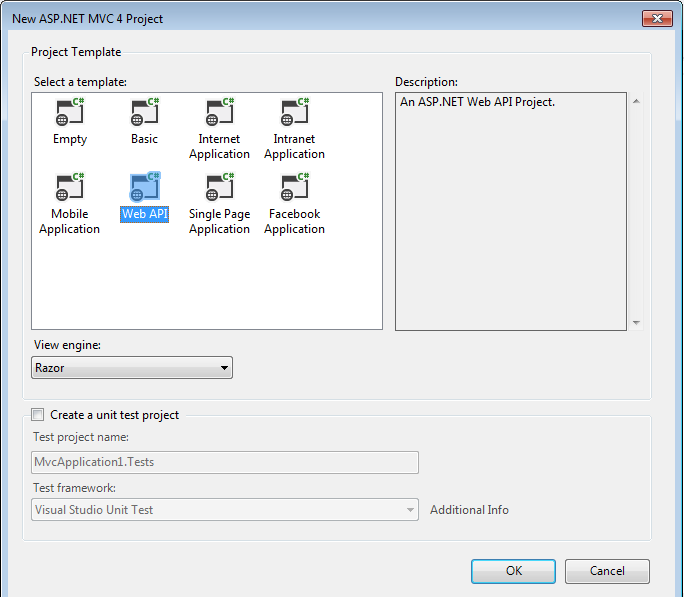Select the Facebook Application template icon
This screenshot has height=597, width=684.
294,188
